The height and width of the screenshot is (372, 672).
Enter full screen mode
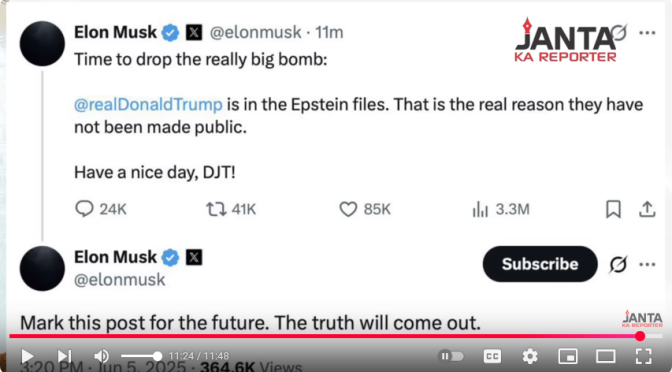pos(644,356)
